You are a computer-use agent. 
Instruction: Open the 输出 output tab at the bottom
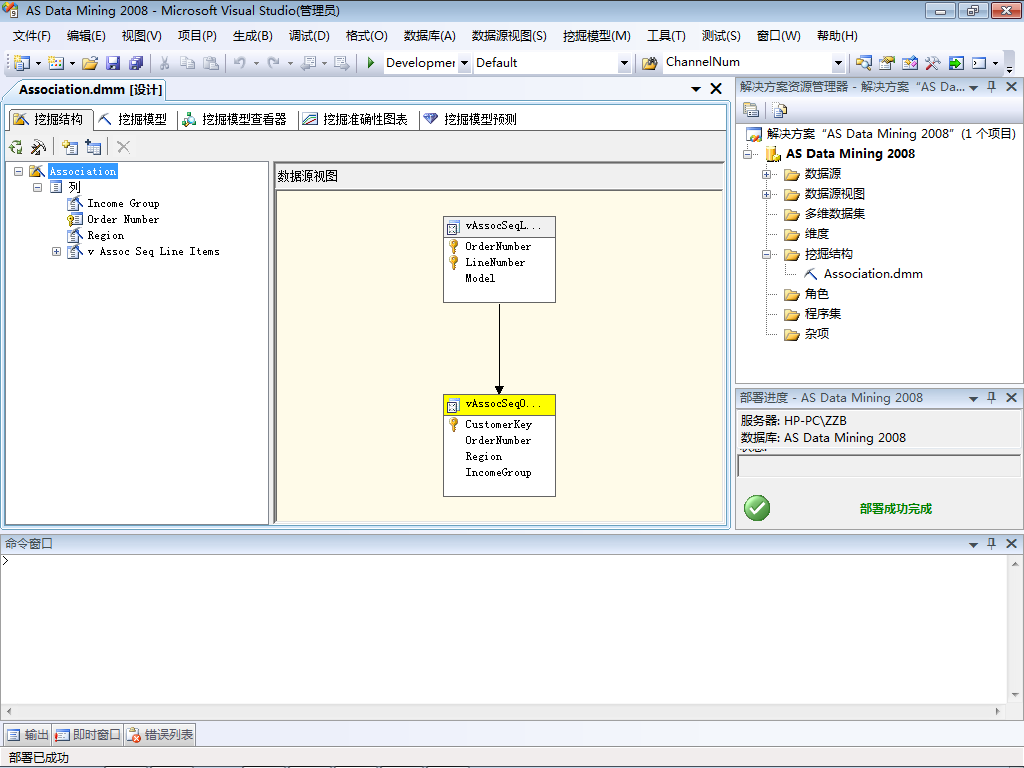click(x=28, y=735)
